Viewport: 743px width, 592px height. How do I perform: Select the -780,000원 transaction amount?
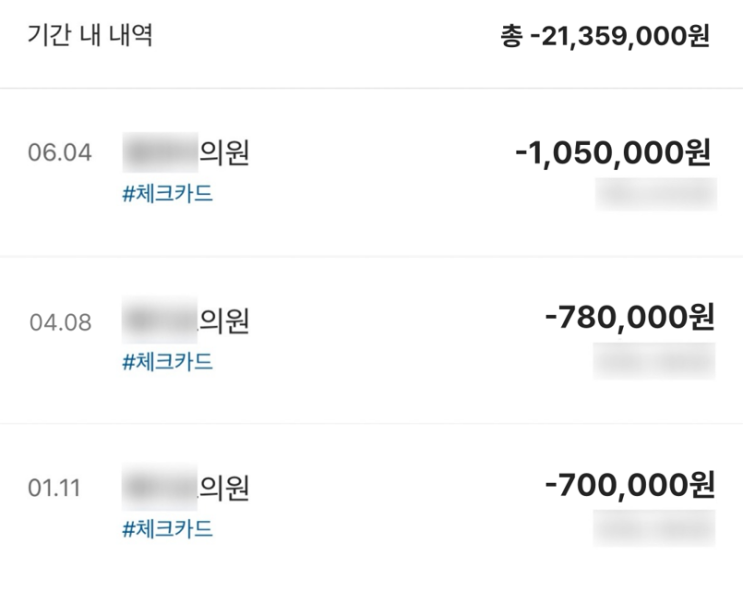629,319
